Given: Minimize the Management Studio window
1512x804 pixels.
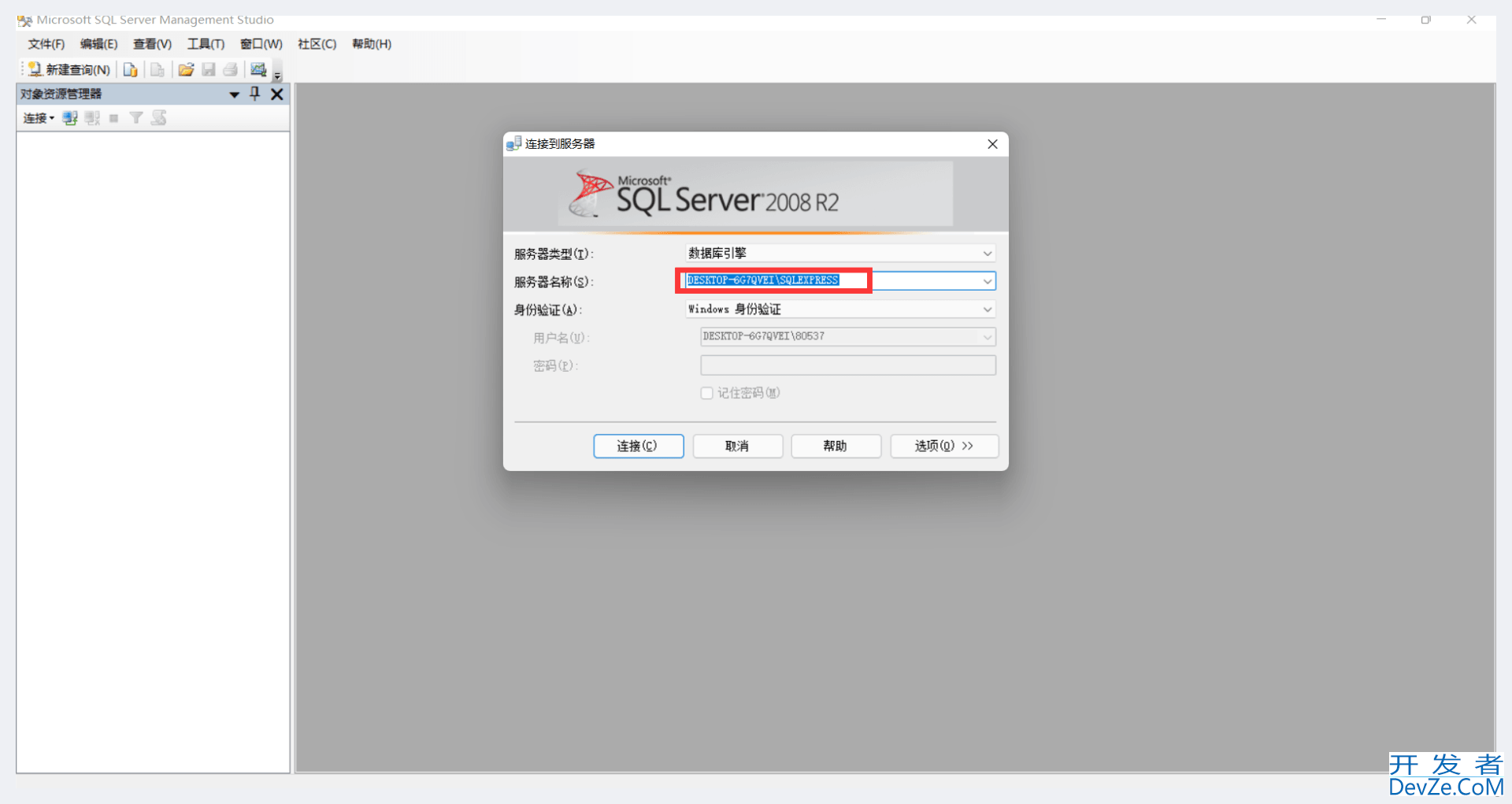Looking at the screenshot, I should tap(1381, 20).
